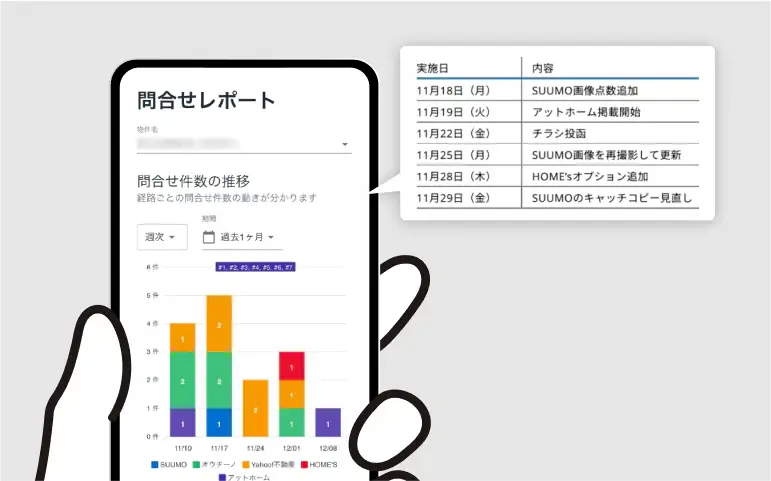Image resolution: width=771 pixels, height=481 pixels.
Task: Select the チラシ投函 table row
Action: (x=556, y=133)
